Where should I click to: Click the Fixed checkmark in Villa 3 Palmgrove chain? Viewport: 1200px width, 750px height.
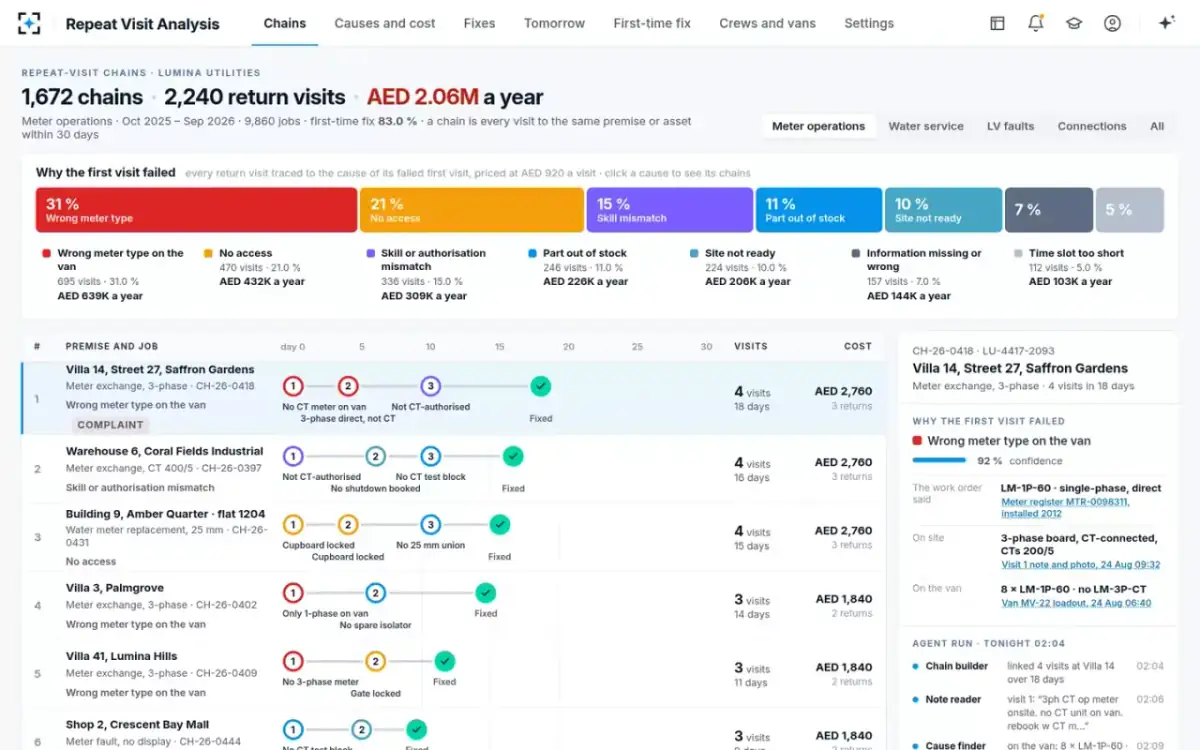(x=485, y=592)
